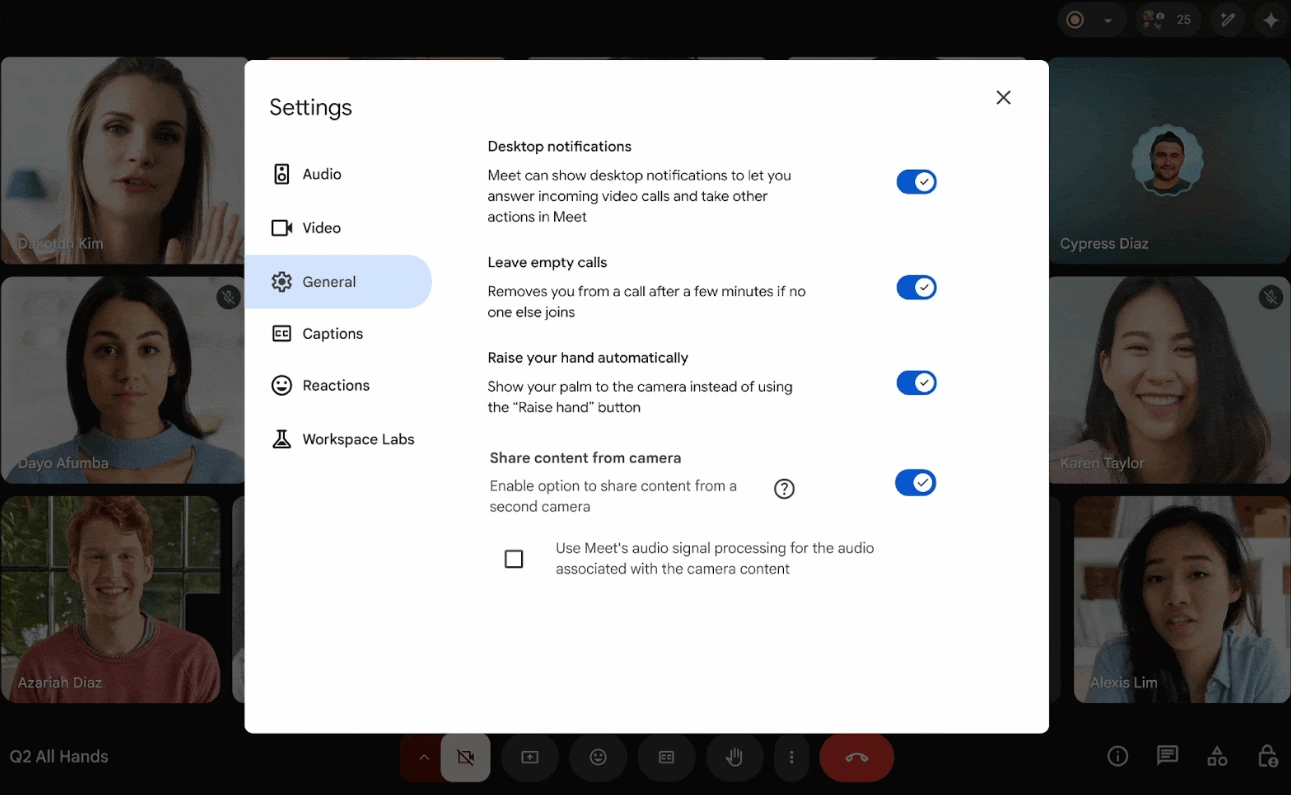Select Azariah Diaz video tile

111,600
